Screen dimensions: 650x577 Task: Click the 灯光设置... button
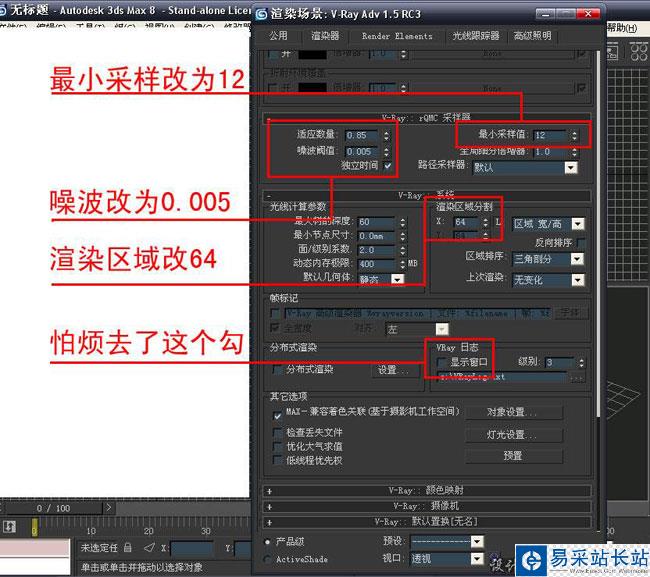[x=514, y=435]
